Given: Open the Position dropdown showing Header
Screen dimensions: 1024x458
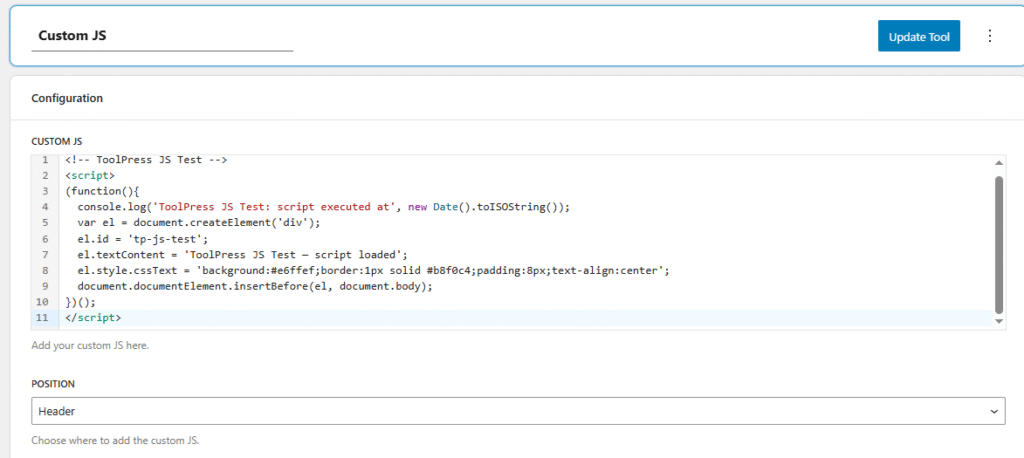Looking at the screenshot, I should pyautogui.click(x=519, y=412).
